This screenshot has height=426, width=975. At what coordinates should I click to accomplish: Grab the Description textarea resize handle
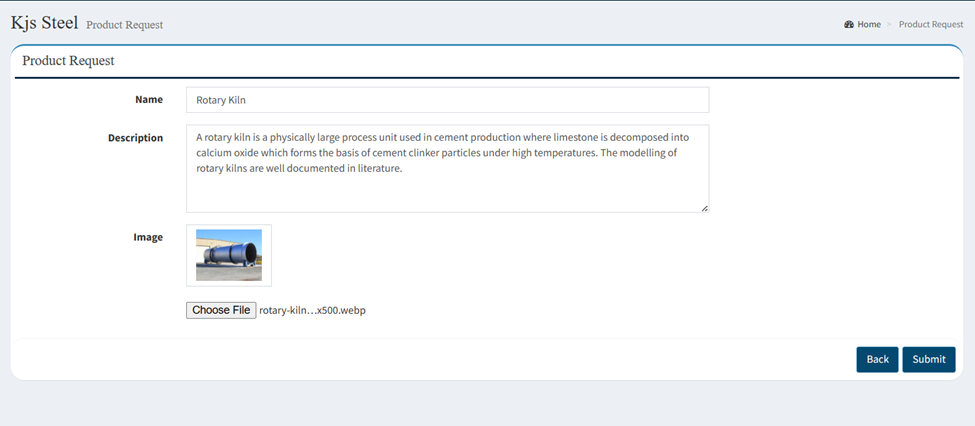pos(705,208)
